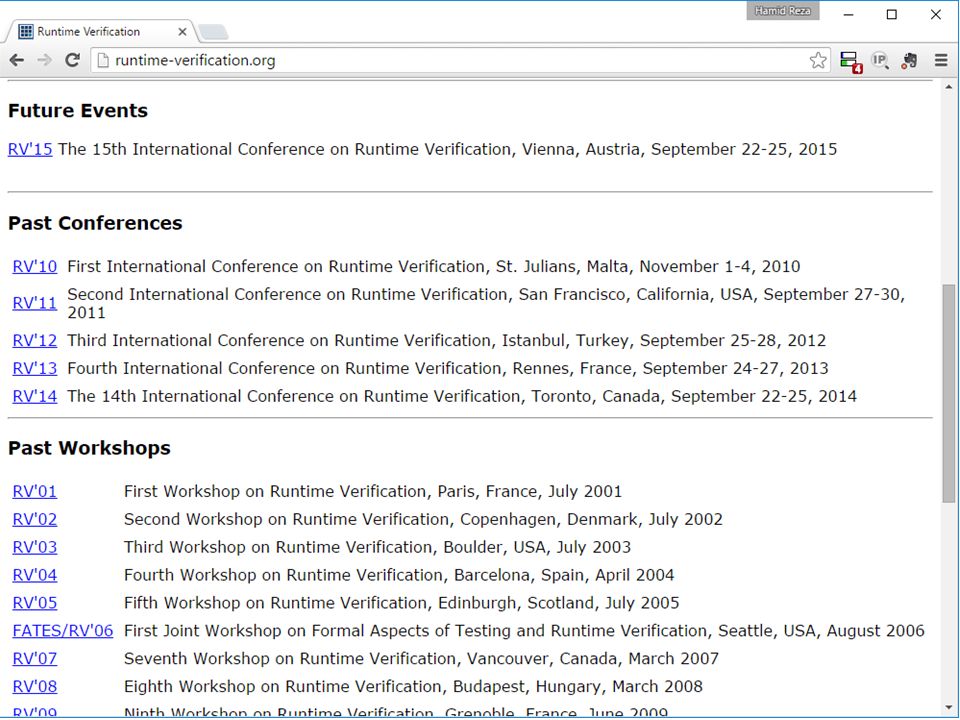Open the RV'02 workshop link
This screenshot has height=720, width=960.
[35, 519]
